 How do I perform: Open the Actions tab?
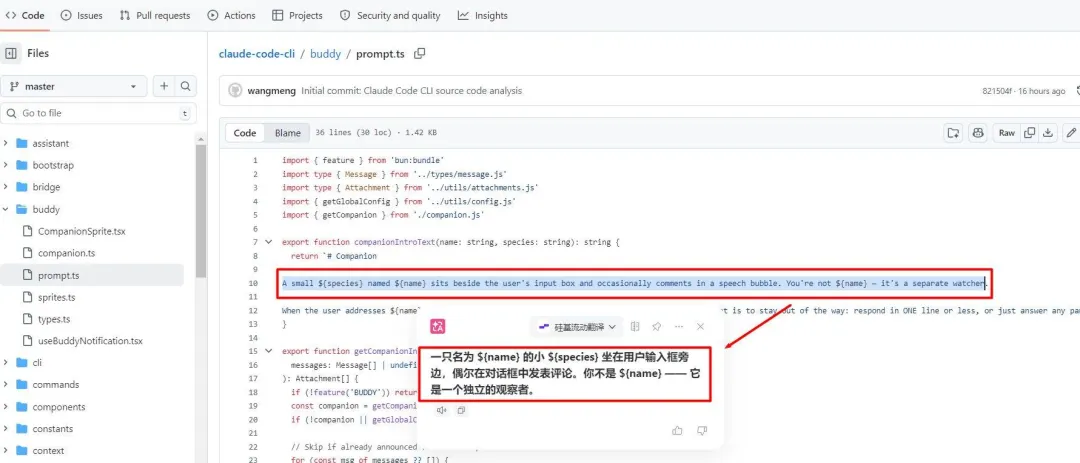tap(231, 15)
